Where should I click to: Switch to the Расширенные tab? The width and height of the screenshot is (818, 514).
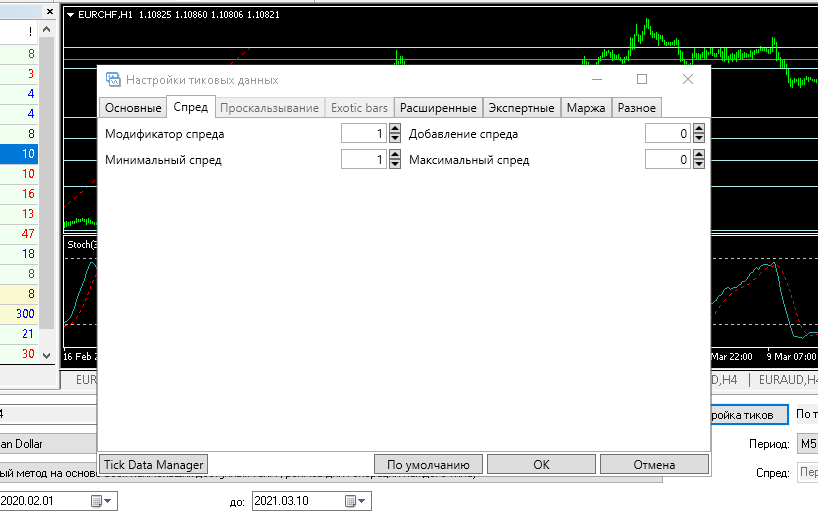pos(438,108)
